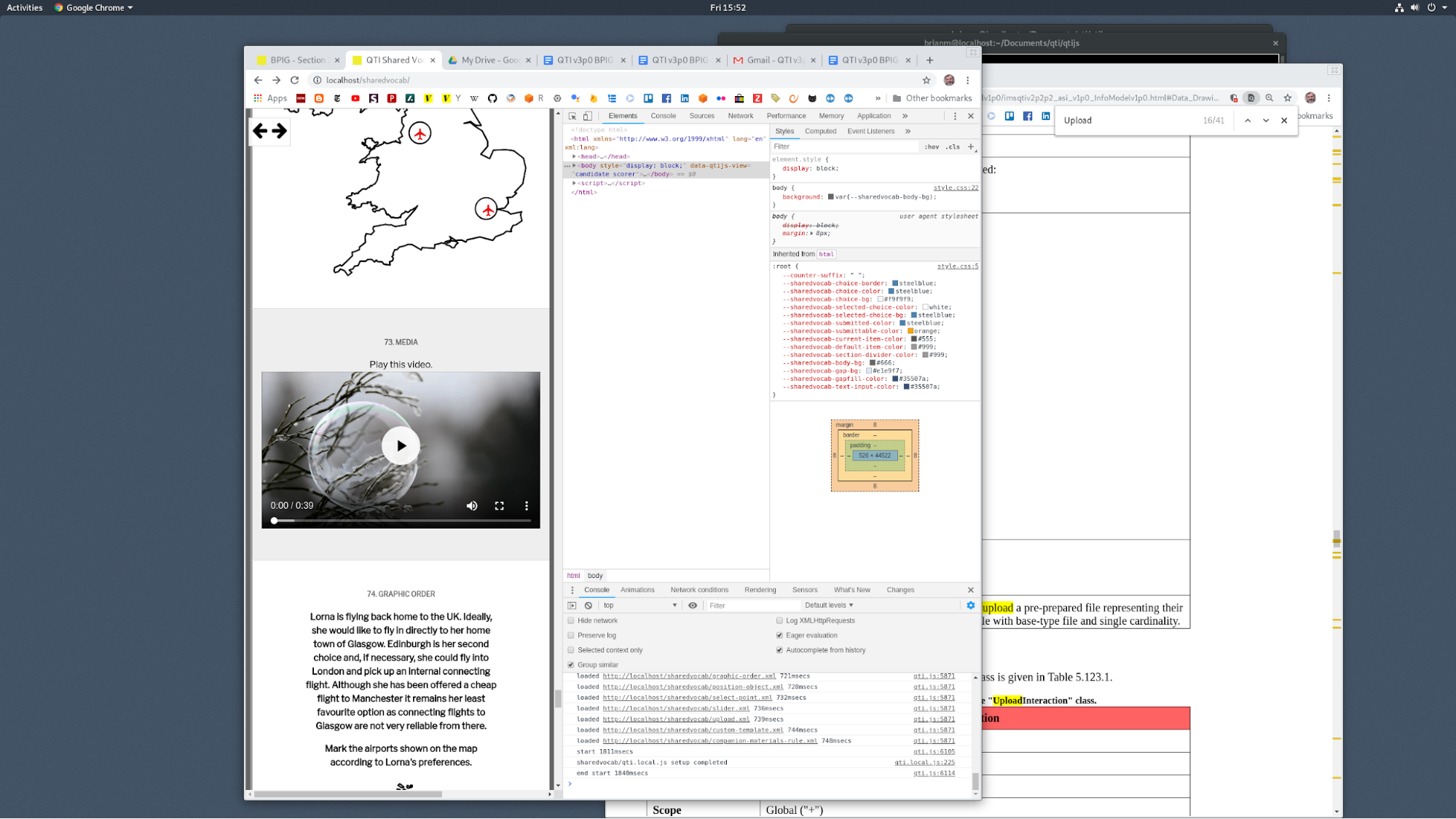
Task: Open the upload.xml console link
Action: coord(676,719)
